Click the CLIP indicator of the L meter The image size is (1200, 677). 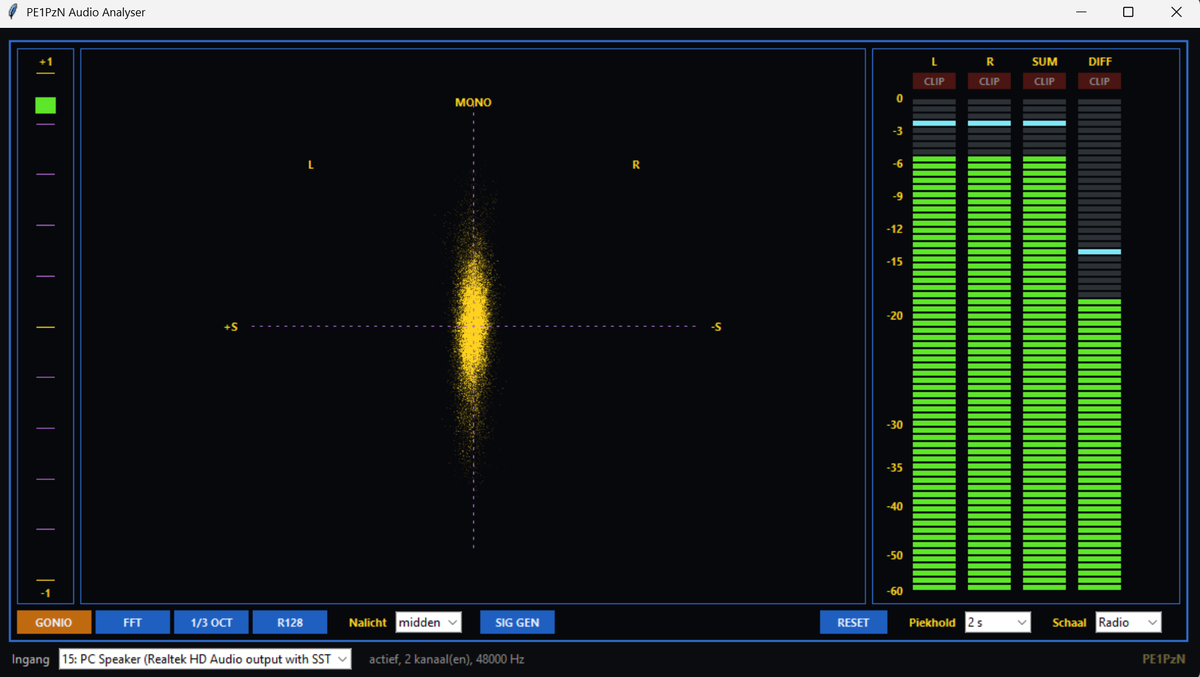tap(934, 81)
